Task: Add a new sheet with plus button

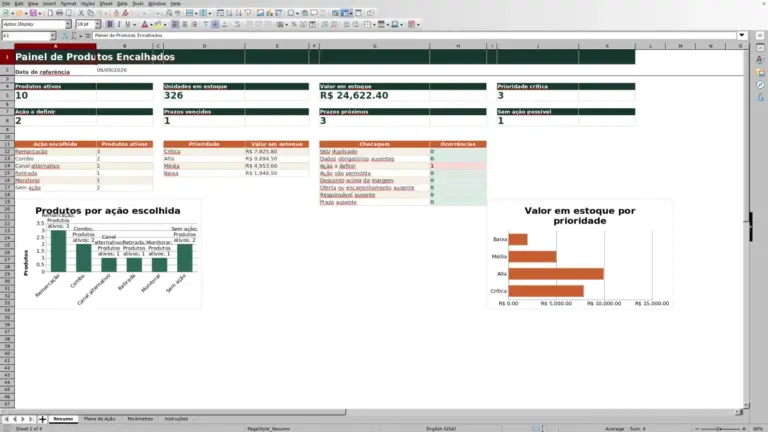Action: pos(43,419)
